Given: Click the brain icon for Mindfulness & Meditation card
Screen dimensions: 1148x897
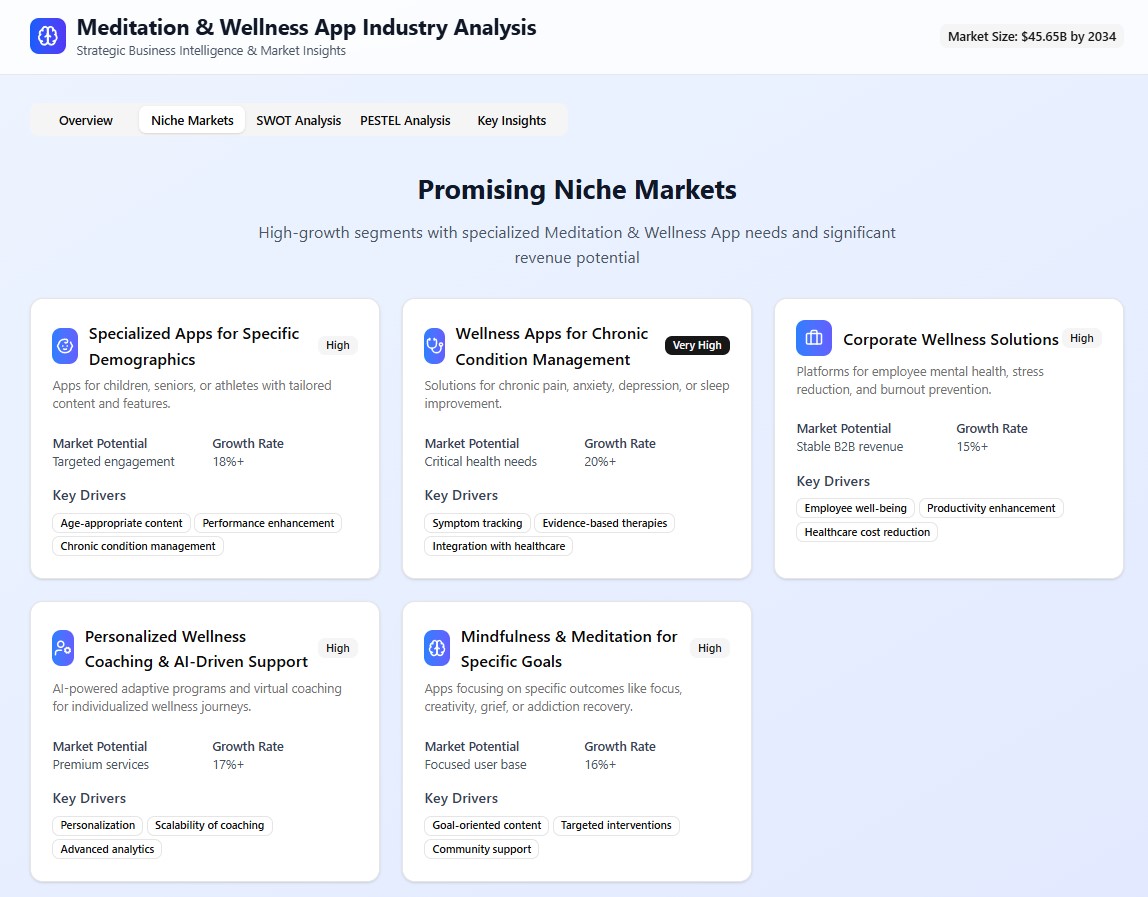Looking at the screenshot, I should pyautogui.click(x=437, y=648).
